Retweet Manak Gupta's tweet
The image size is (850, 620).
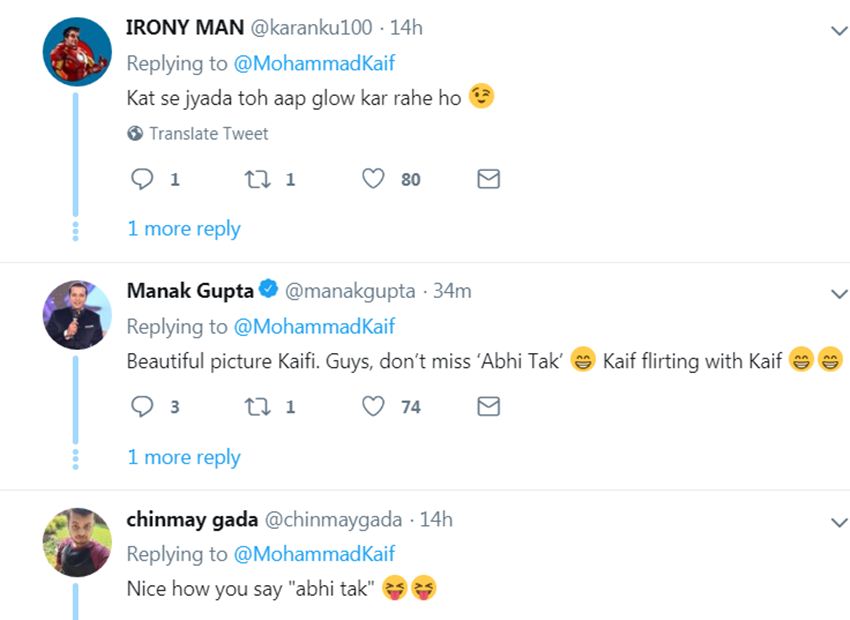pos(257,407)
